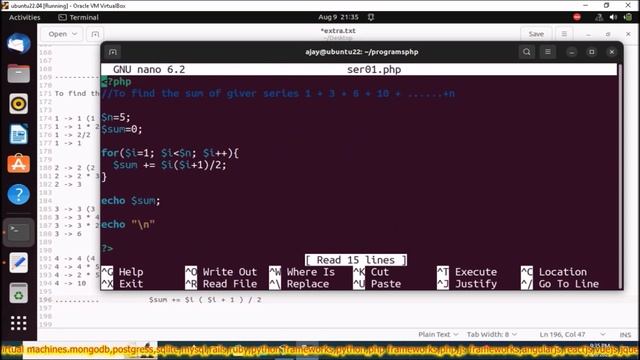Open the terminal hamburger menu
The image size is (640, 360).
[548, 52]
